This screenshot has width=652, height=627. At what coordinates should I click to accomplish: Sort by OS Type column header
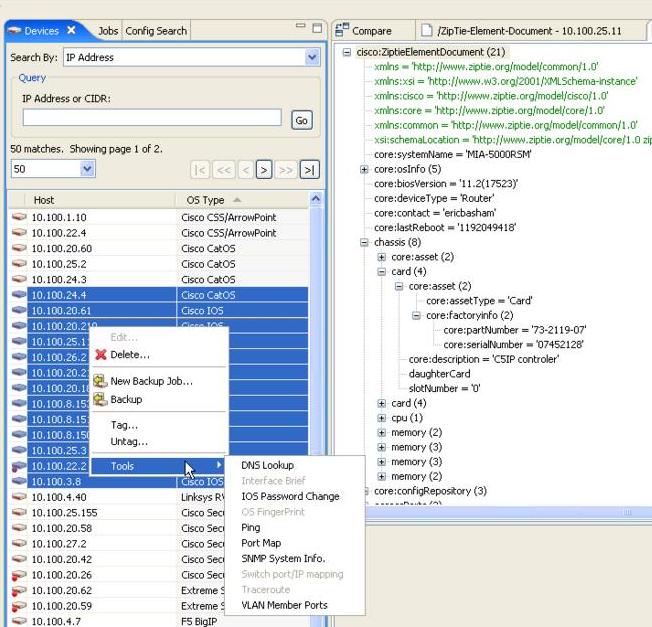(242, 200)
